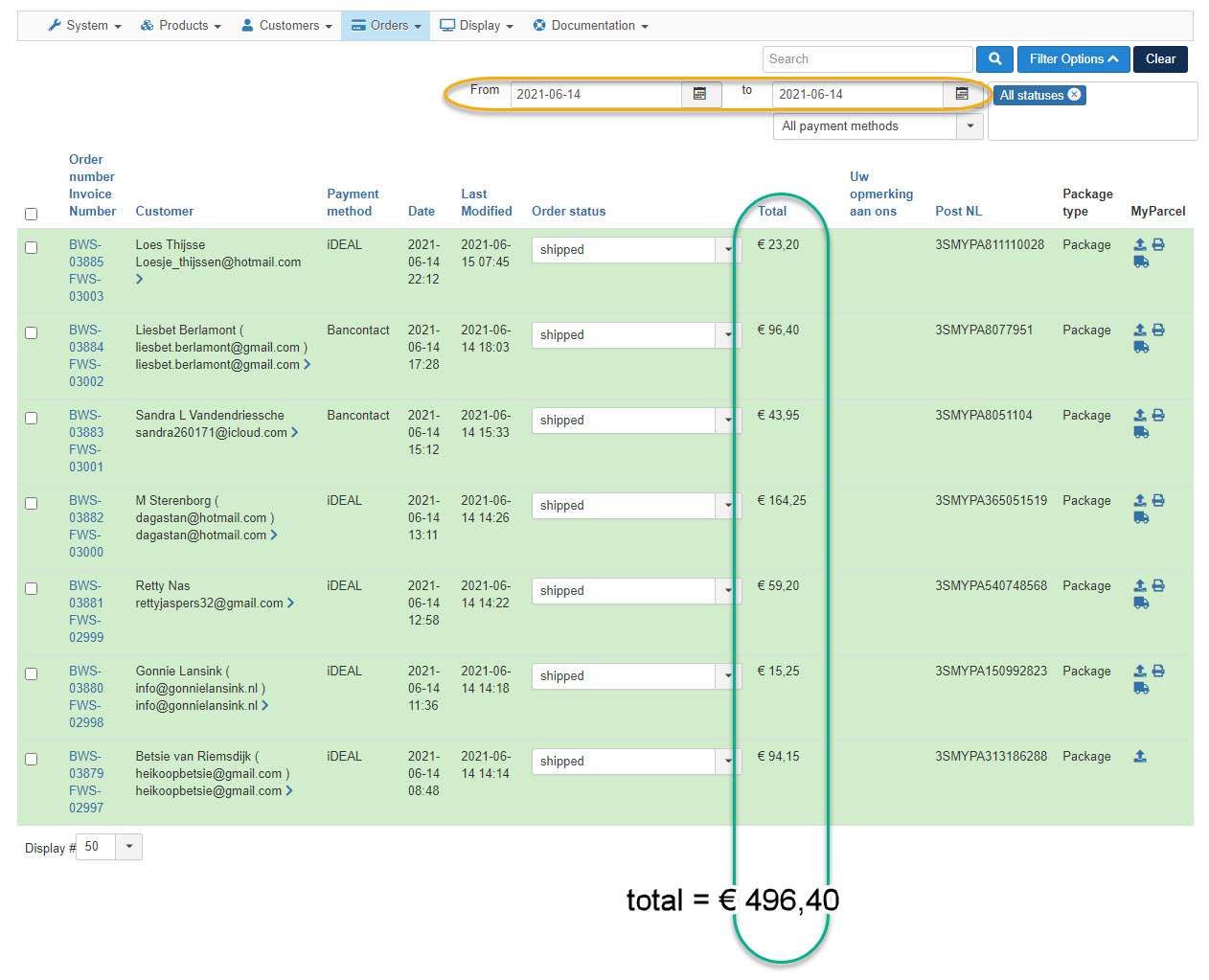Click the upload icon in Liesbet Berlamont's row
This screenshot has width=1209, height=980.
click(1140, 330)
